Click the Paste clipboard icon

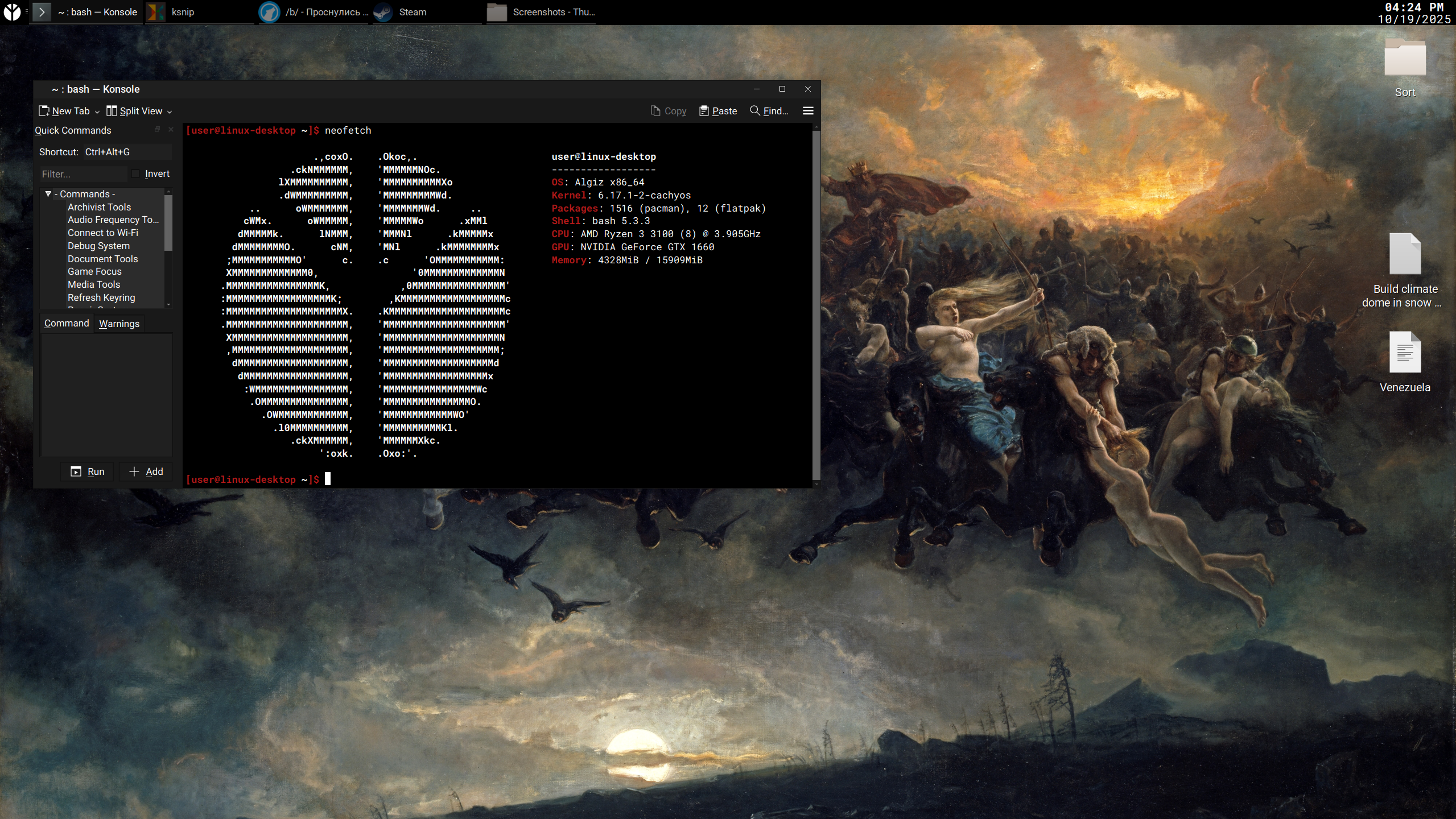(x=704, y=111)
